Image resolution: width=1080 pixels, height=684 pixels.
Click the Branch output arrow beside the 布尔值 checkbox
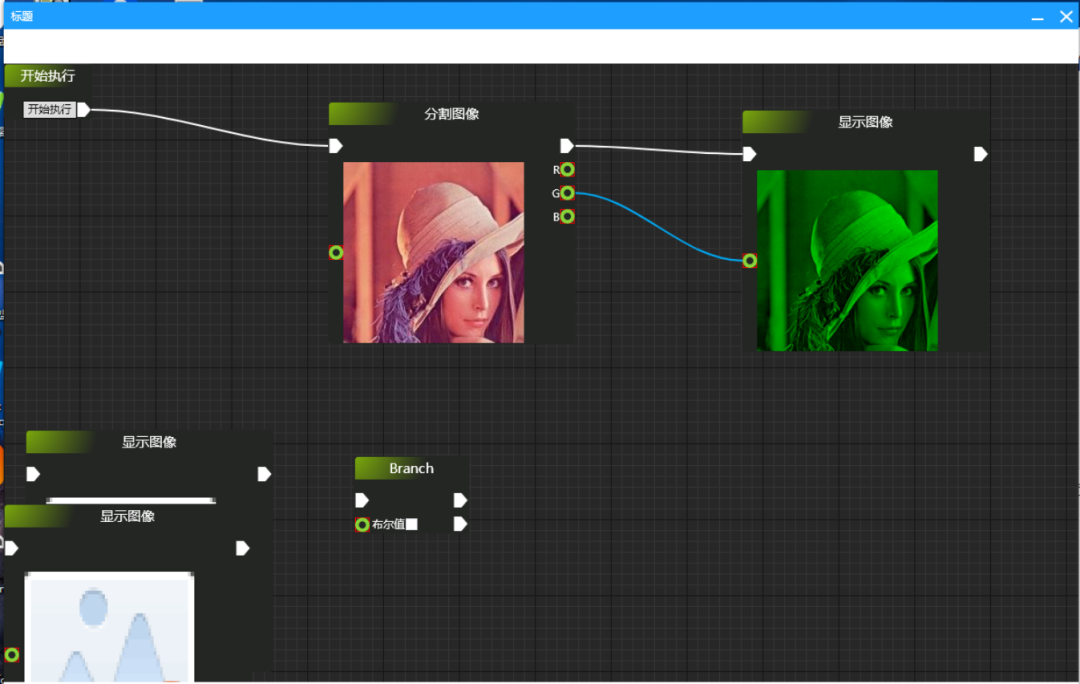(x=460, y=524)
